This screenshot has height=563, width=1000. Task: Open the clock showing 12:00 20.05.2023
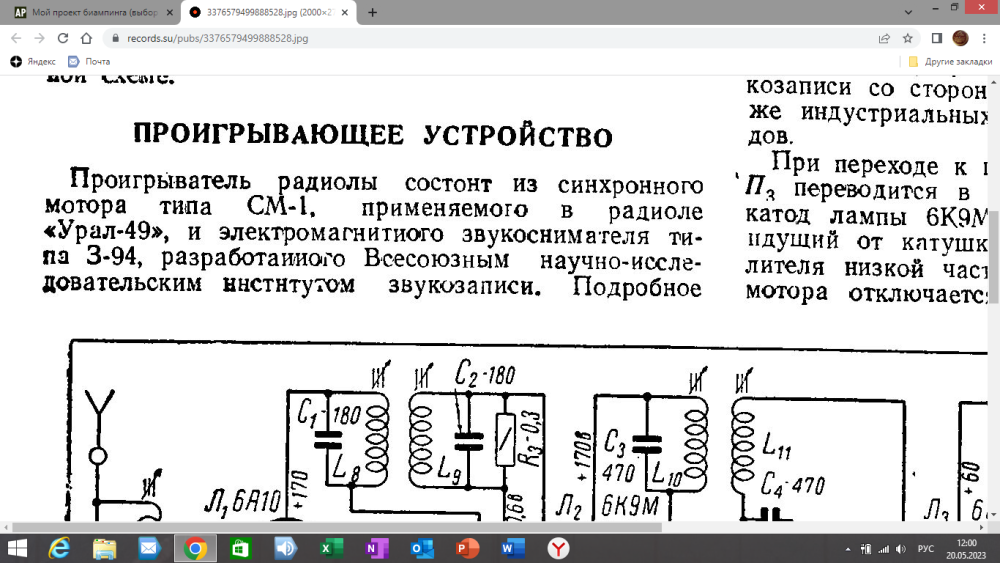pos(966,549)
